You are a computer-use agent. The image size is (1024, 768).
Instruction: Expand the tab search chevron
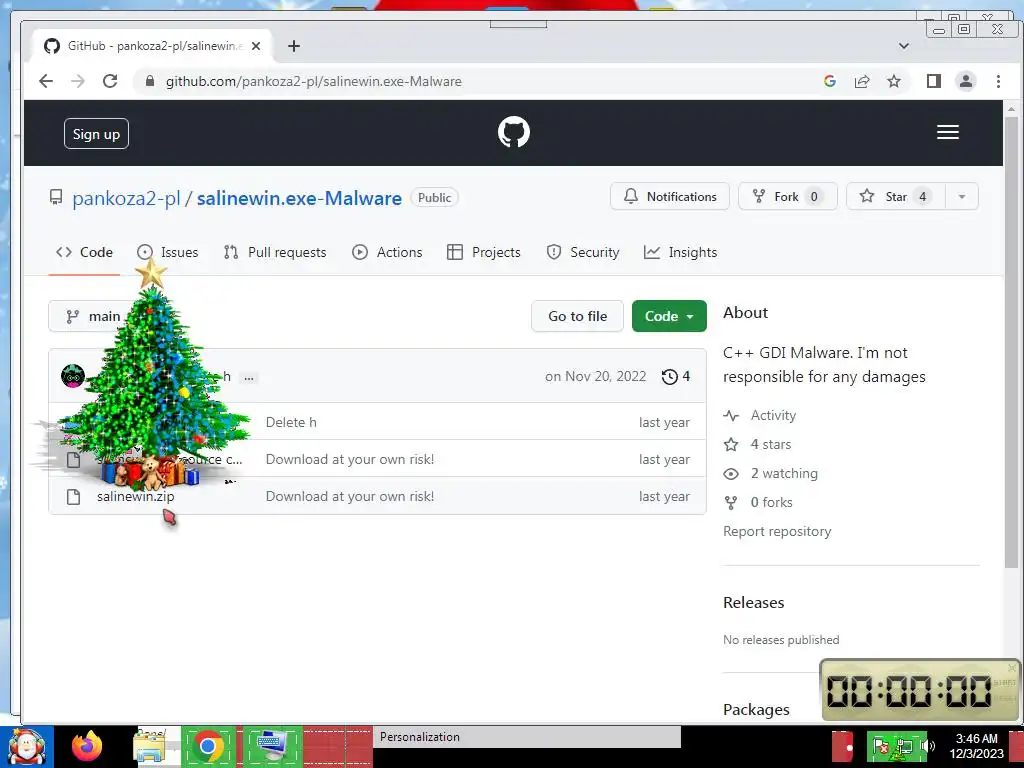(904, 46)
